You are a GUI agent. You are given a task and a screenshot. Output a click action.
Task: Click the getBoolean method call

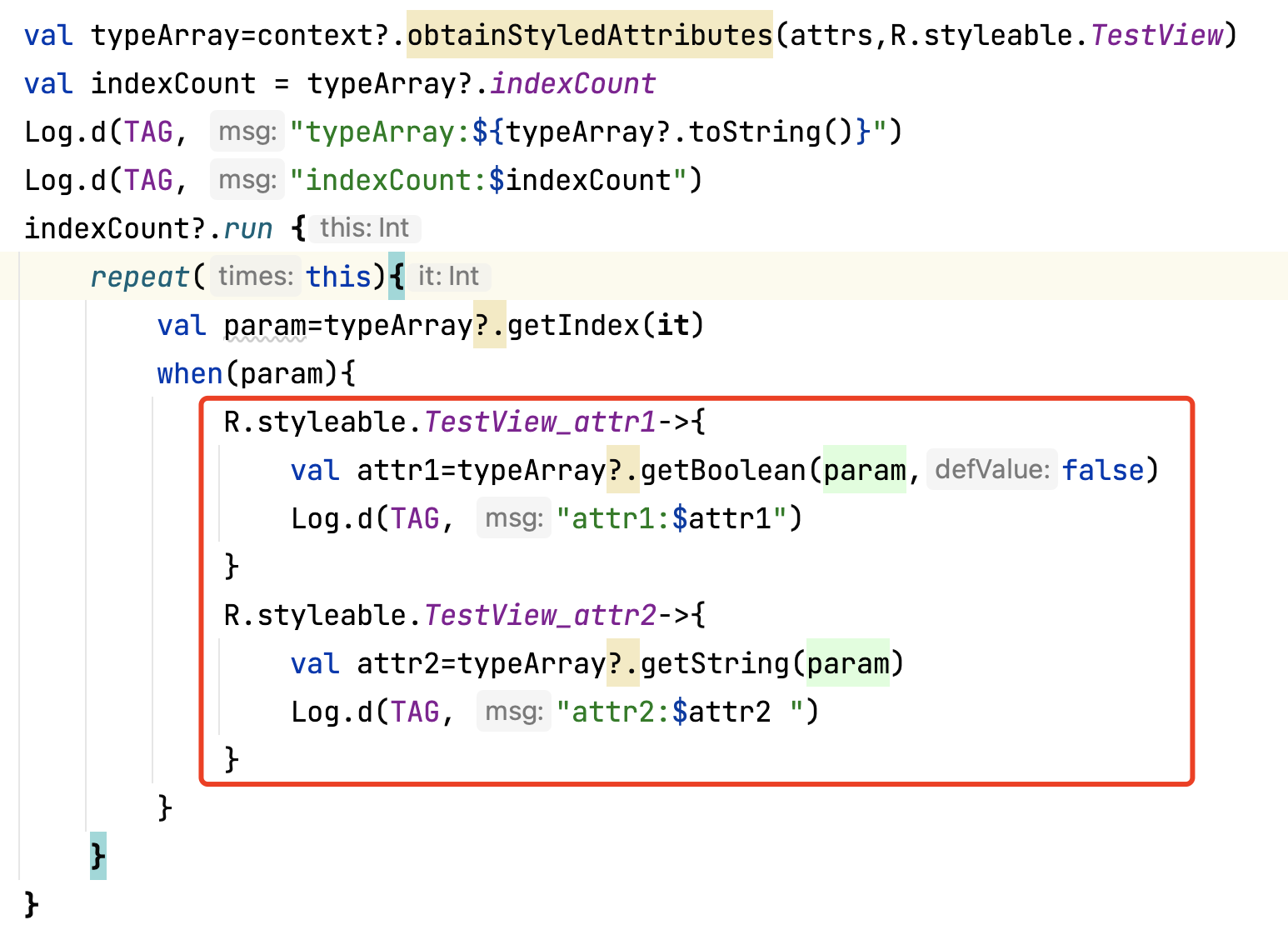723,470
